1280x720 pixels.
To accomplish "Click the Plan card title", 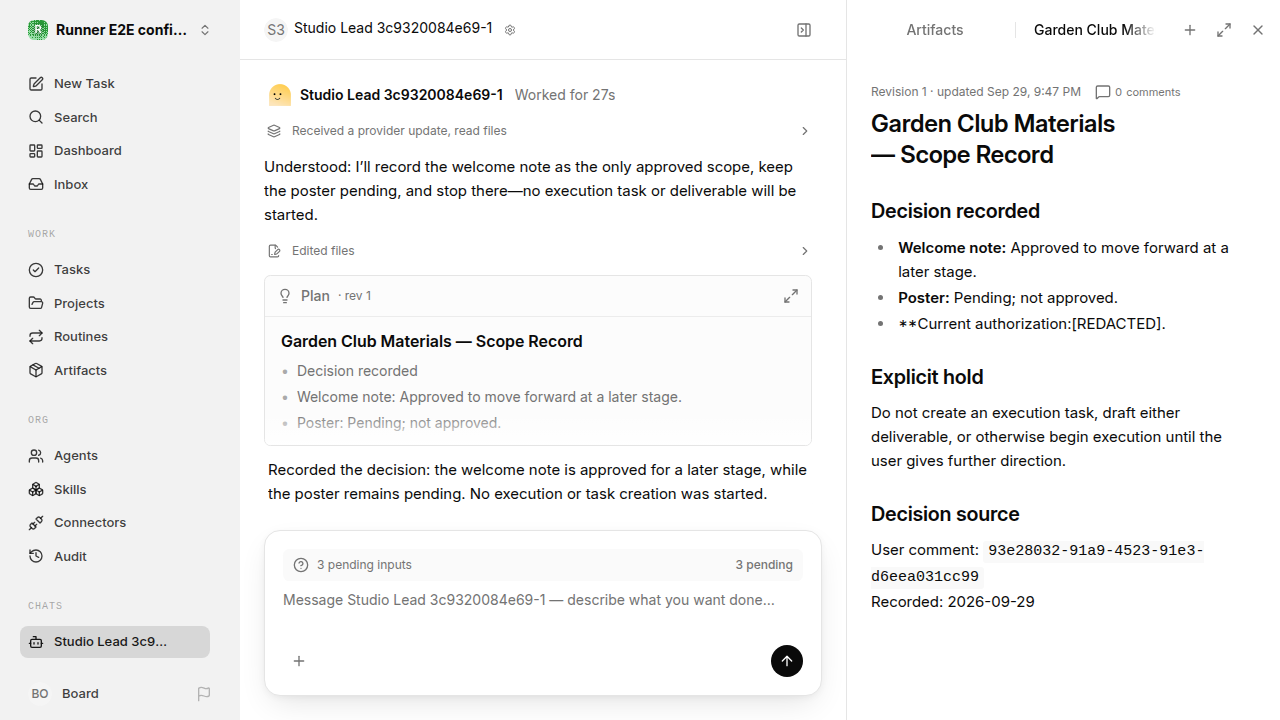I will point(432,341).
